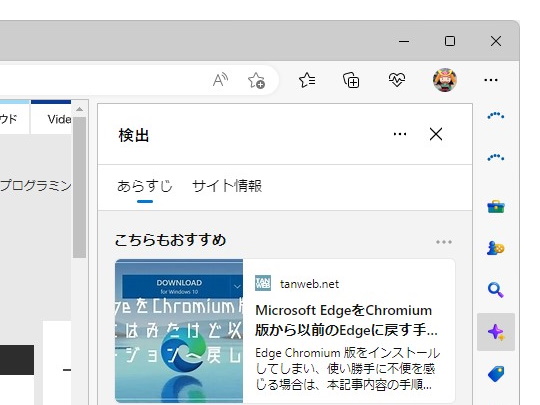Close the 検出 panel

coord(436,134)
